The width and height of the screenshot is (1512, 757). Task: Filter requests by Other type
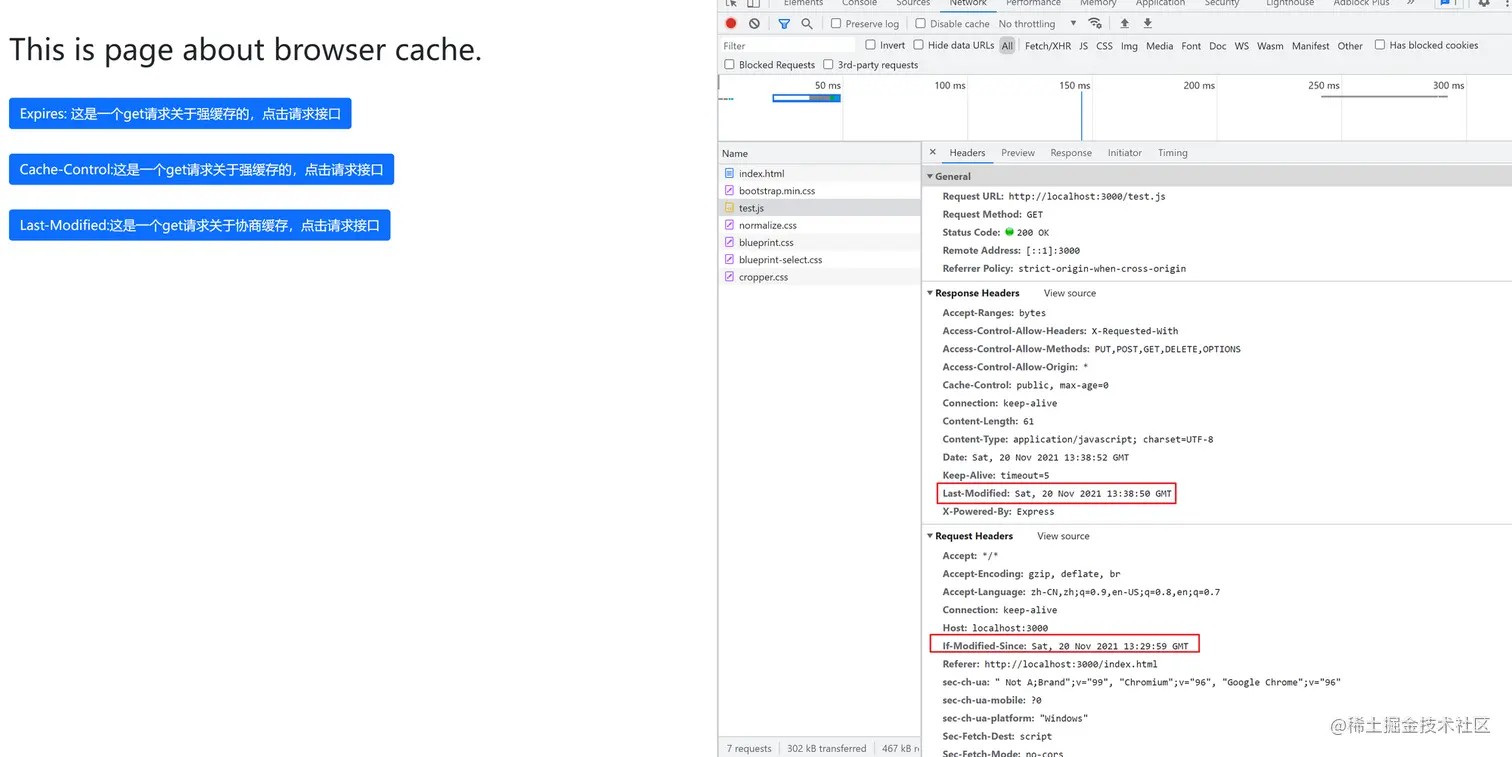coord(1350,46)
